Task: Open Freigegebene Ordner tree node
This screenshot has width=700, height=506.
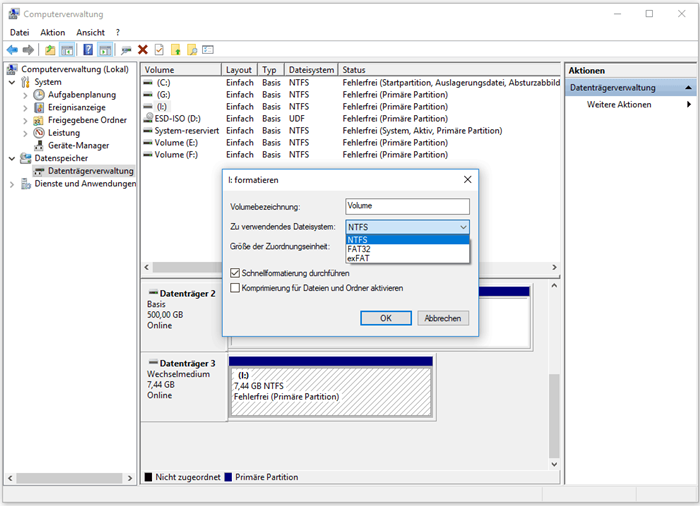Action: [x=88, y=120]
